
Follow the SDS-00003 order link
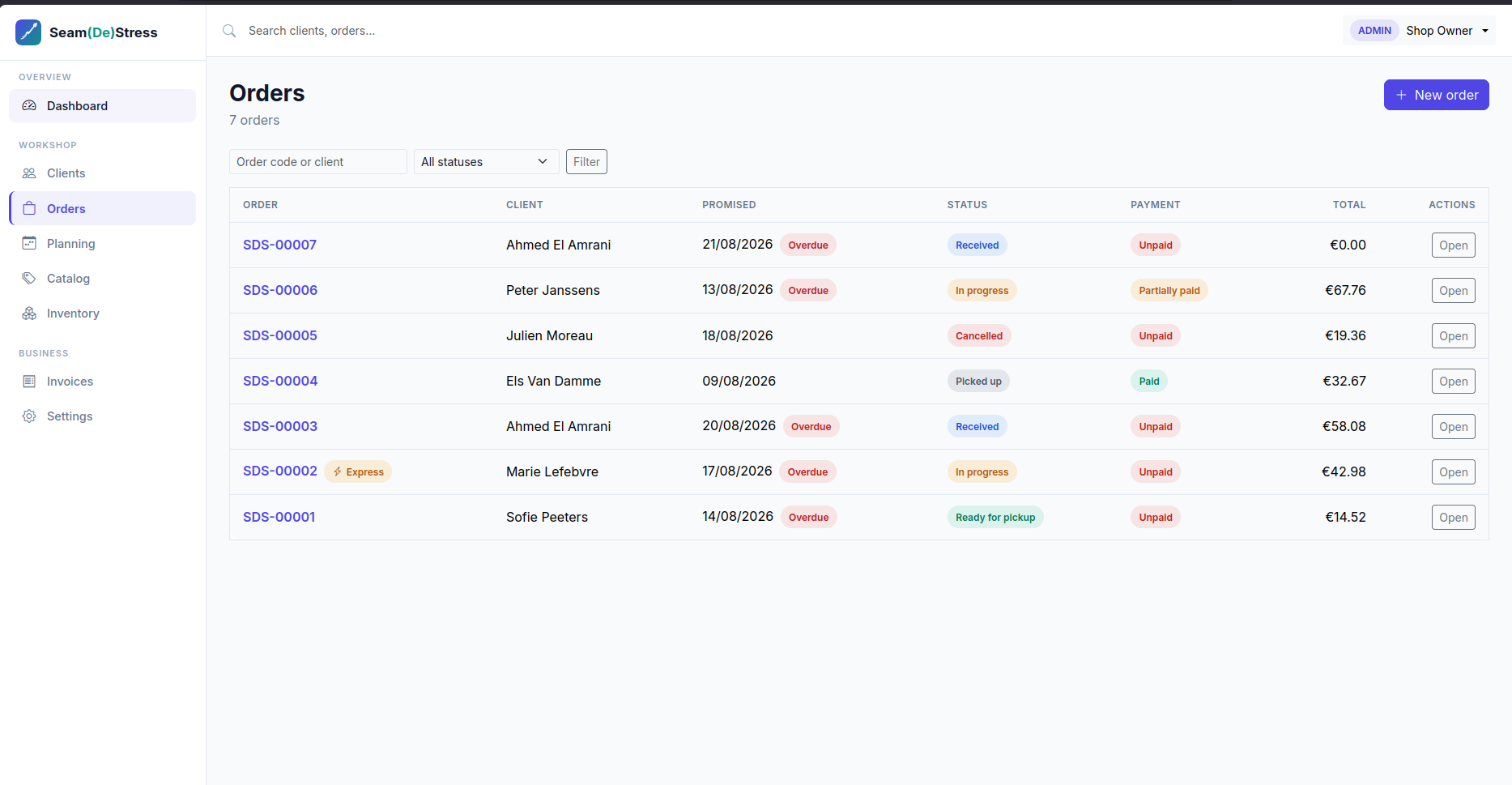coord(280,426)
